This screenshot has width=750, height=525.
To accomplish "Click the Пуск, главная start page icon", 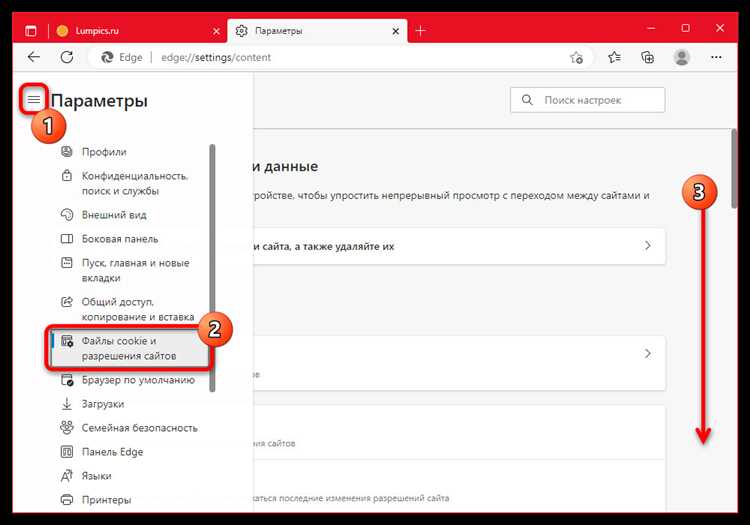I will coord(67,262).
